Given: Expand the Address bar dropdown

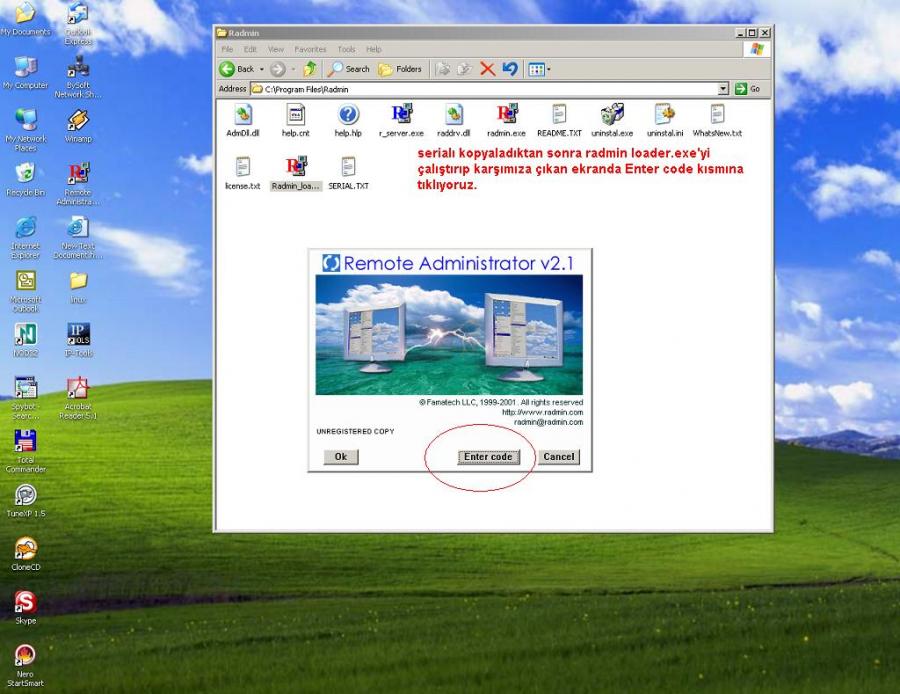Looking at the screenshot, I should pyautogui.click(x=723, y=89).
